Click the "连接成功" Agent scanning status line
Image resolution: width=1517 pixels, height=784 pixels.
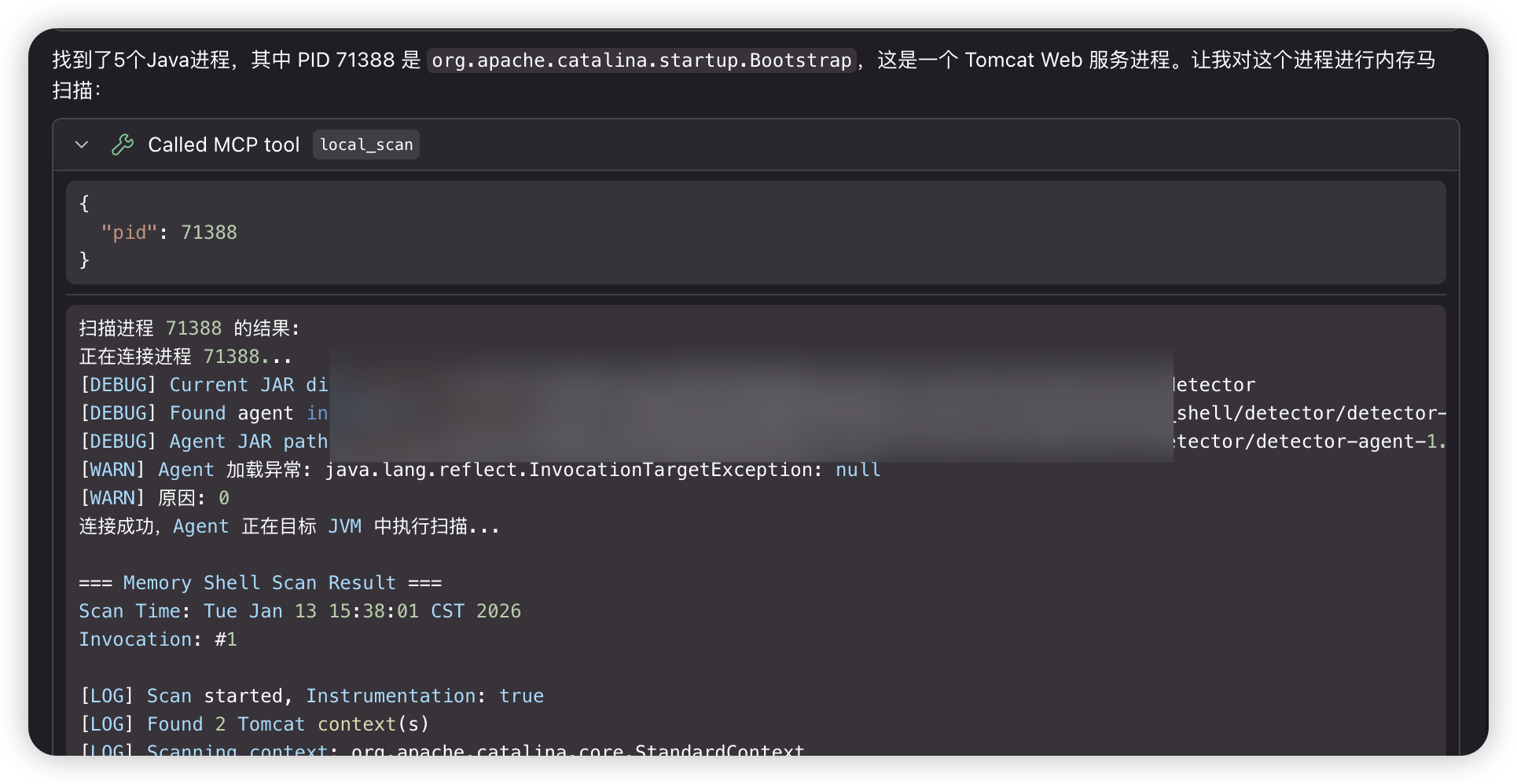(x=289, y=526)
